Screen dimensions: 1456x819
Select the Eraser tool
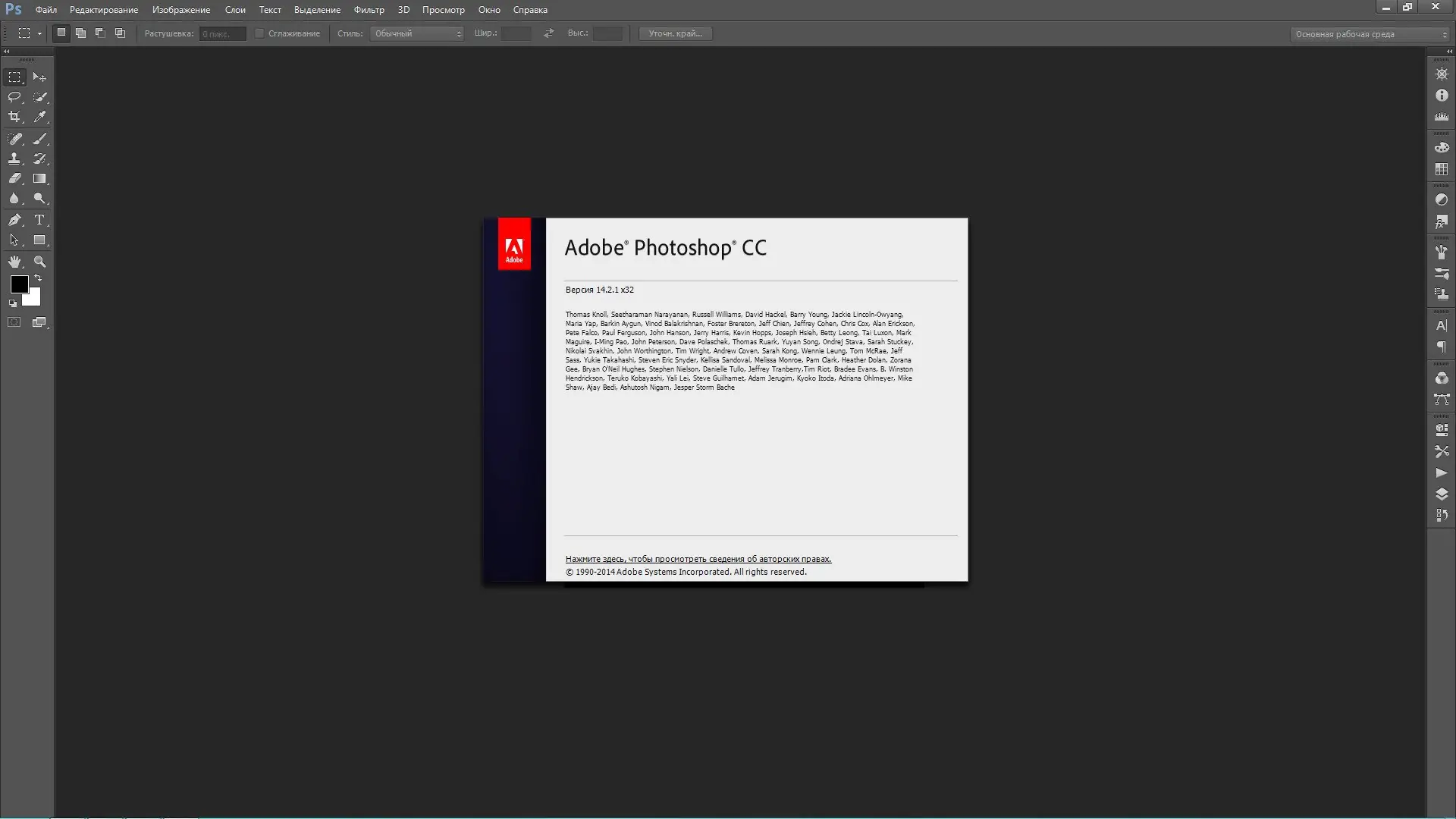coord(14,179)
